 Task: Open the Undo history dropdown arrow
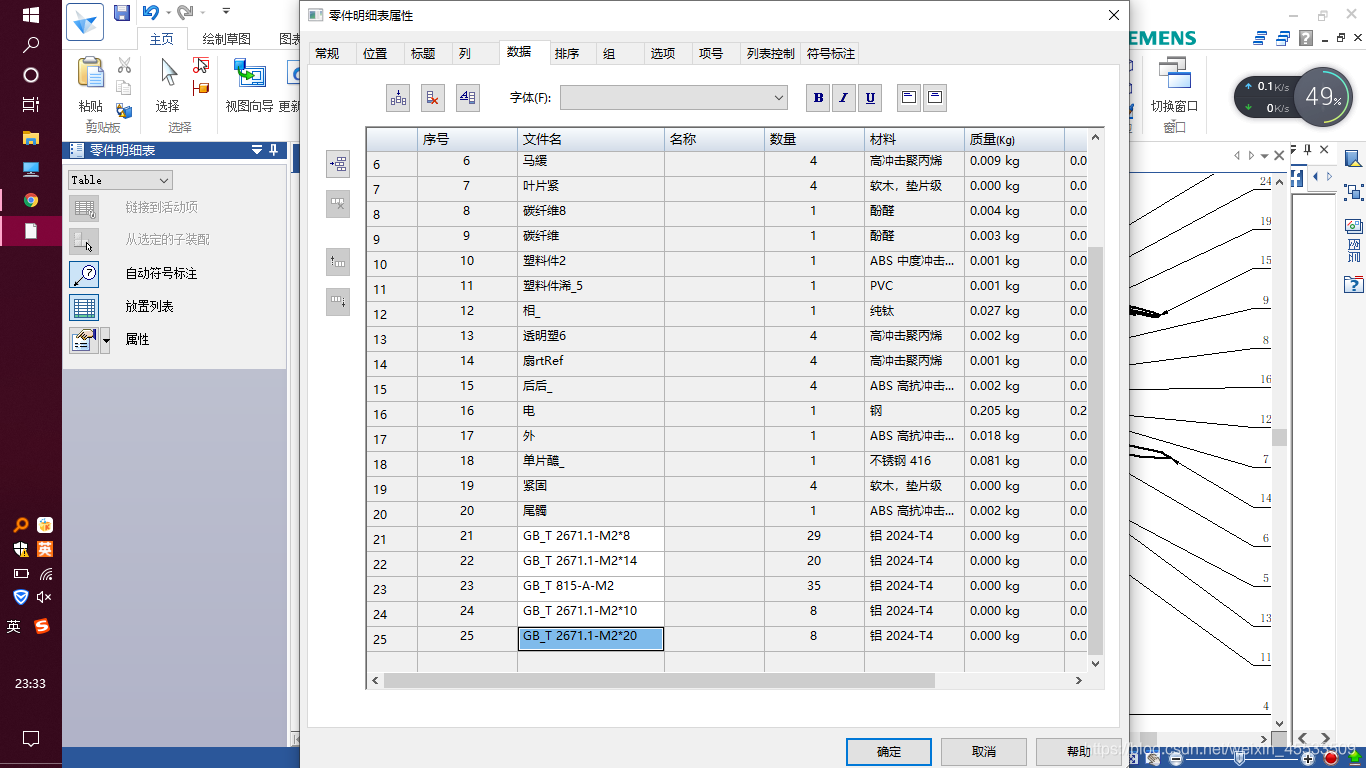click(x=167, y=12)
